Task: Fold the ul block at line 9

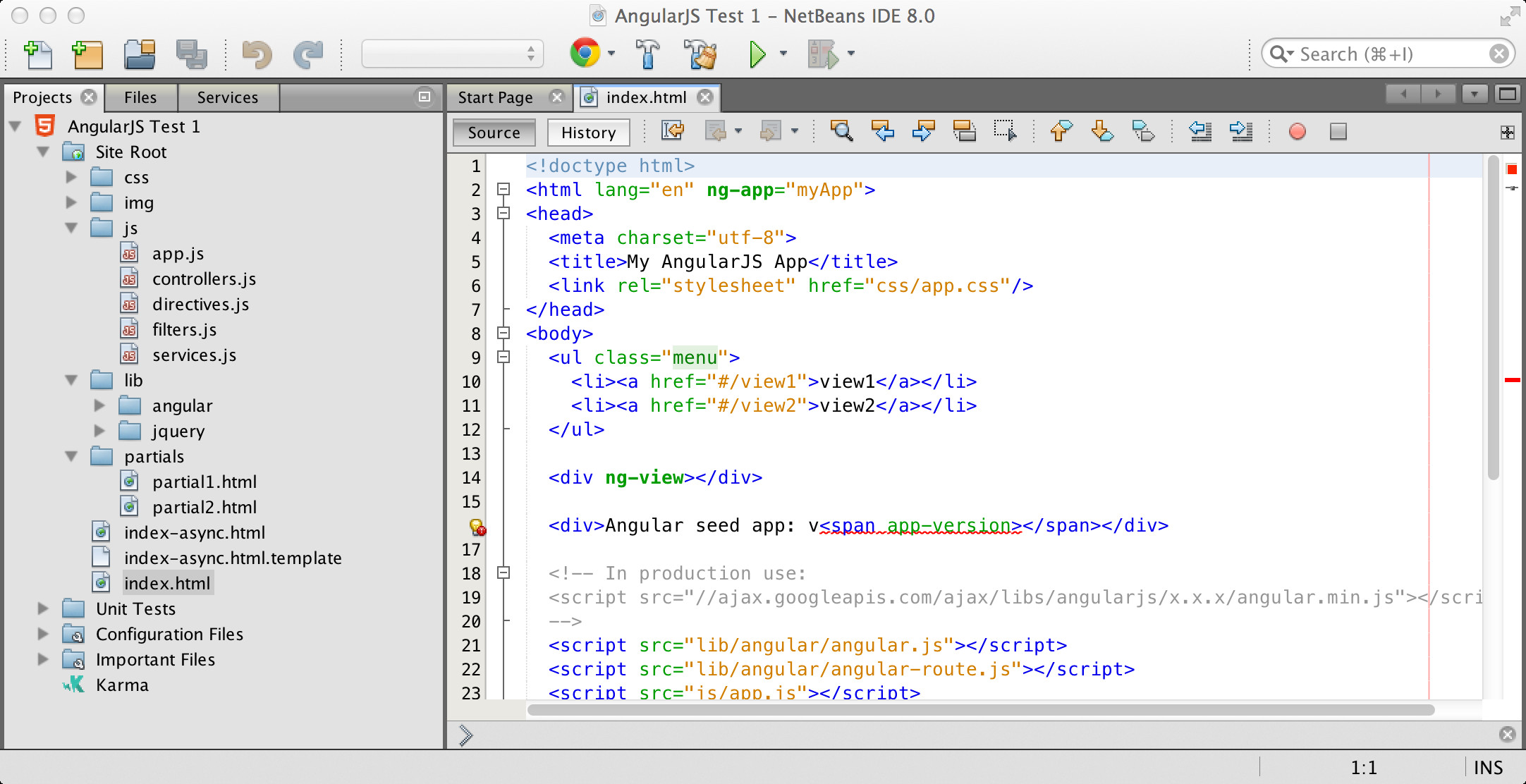Action: 503,357
